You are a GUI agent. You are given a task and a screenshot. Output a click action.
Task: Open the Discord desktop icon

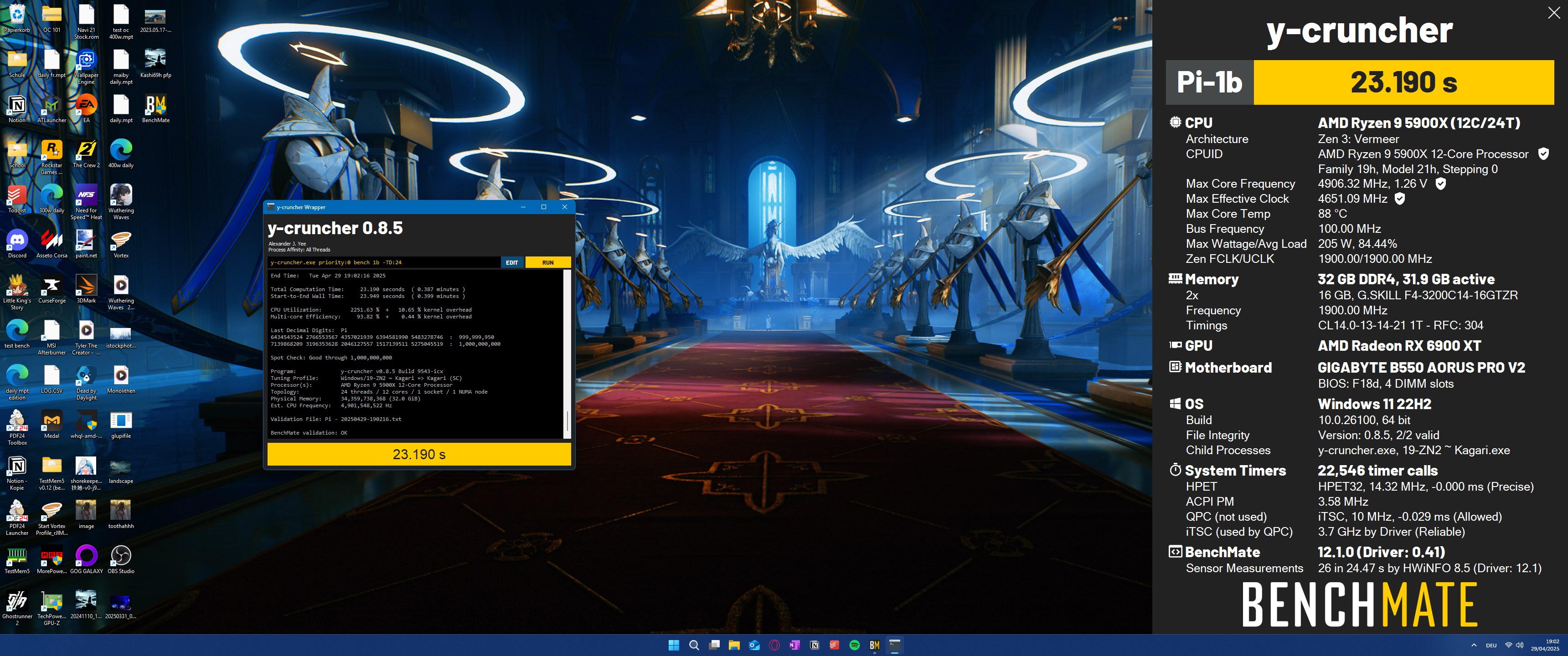pyautogui.click(x=17, y=244)
